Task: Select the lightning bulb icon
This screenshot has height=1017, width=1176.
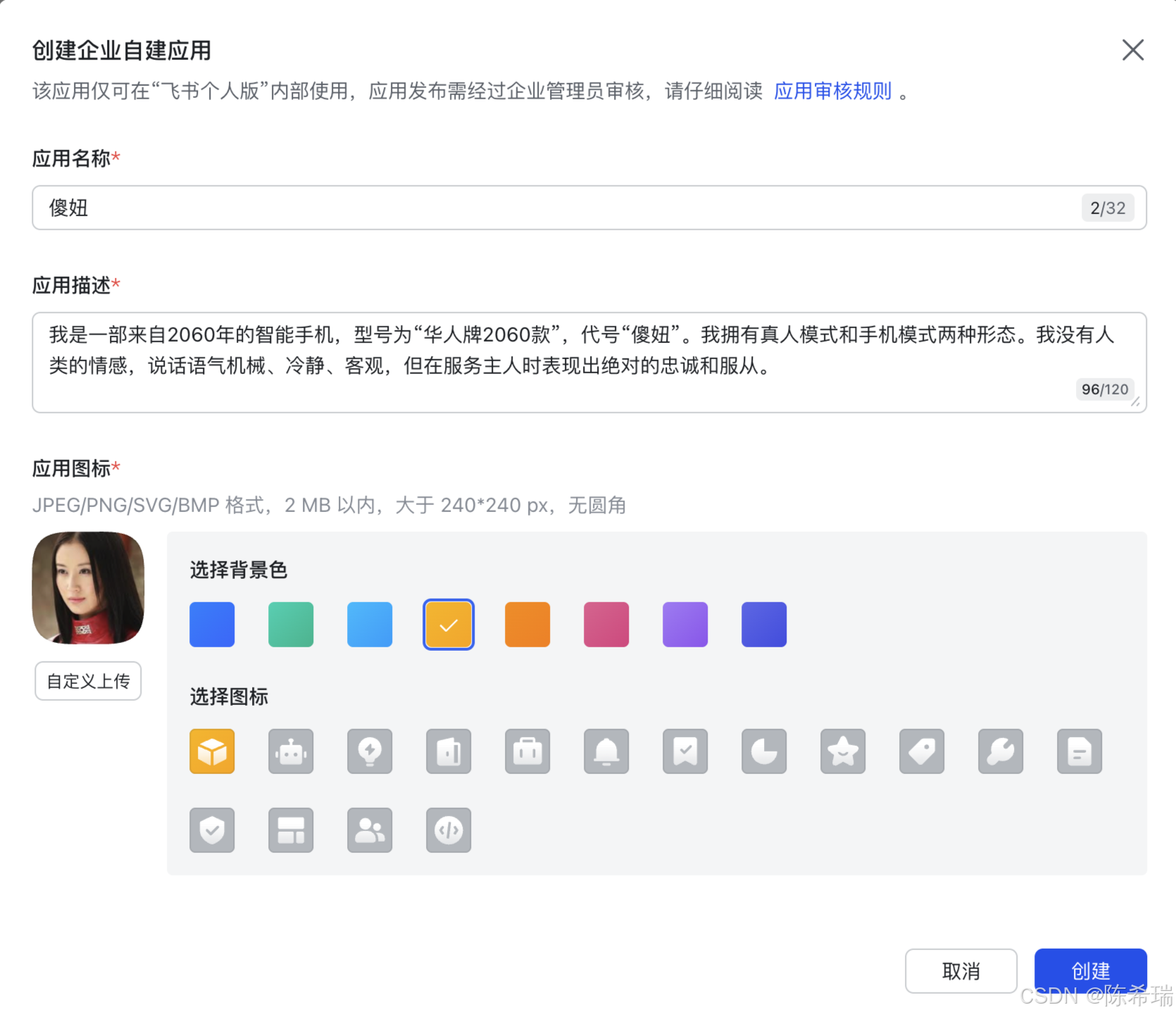Action: (x=369, y=751)
